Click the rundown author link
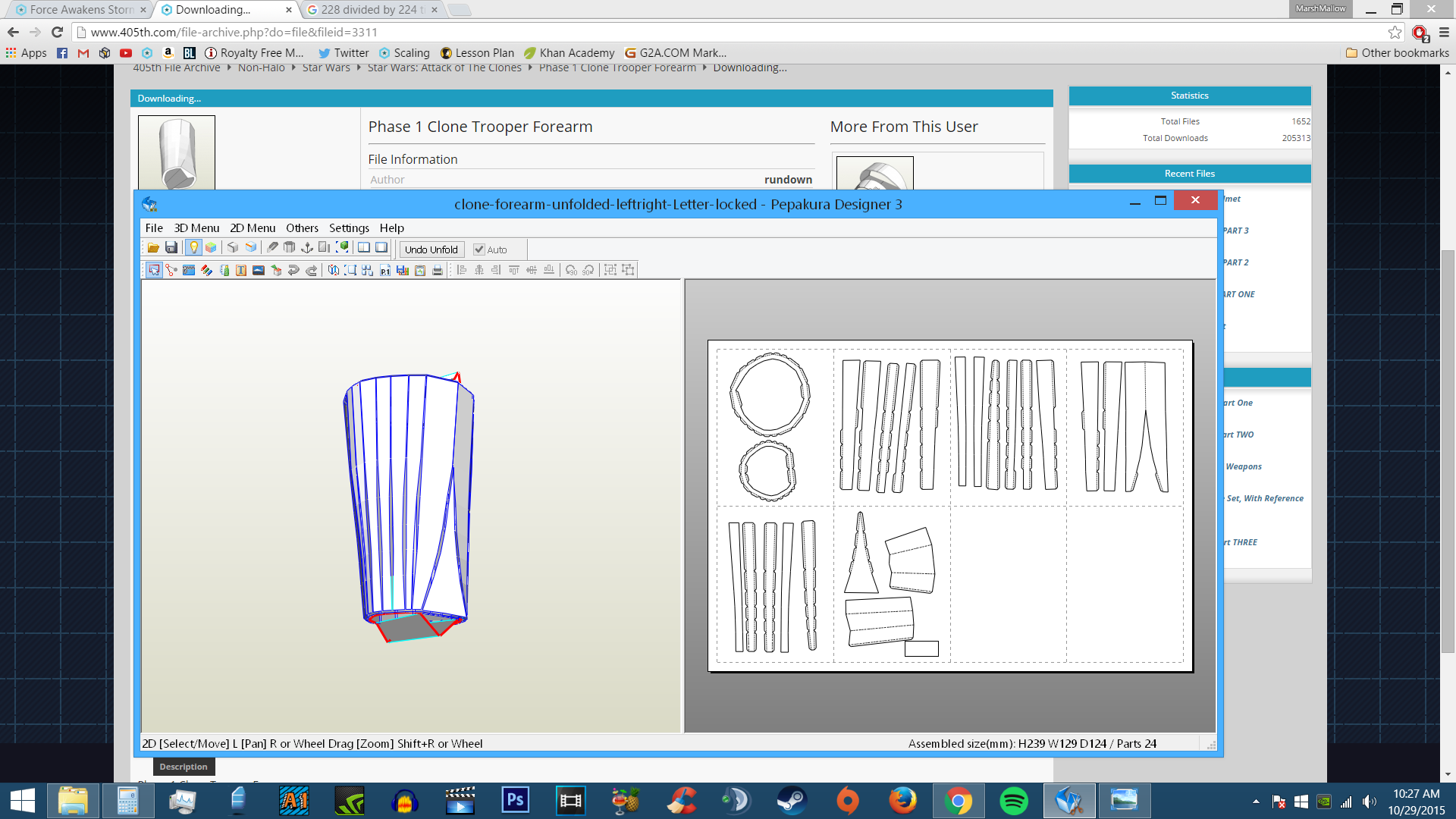1456x819 pixels. [788, 180]
